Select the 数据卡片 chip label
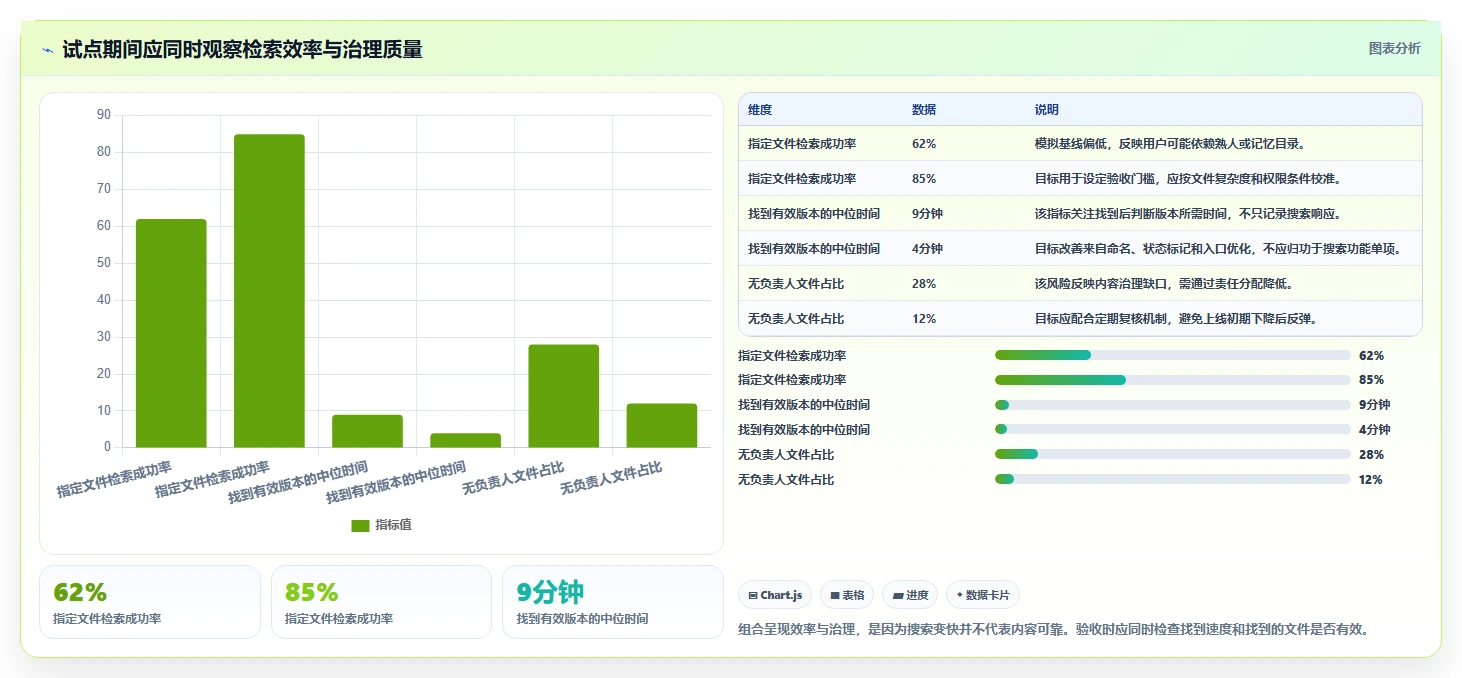Screen dimensions: 1462x678 (988, 595)
